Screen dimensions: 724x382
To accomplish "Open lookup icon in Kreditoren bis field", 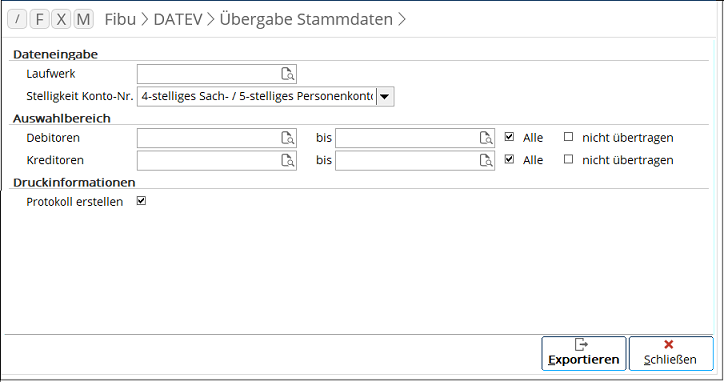I will click(486, 160).
